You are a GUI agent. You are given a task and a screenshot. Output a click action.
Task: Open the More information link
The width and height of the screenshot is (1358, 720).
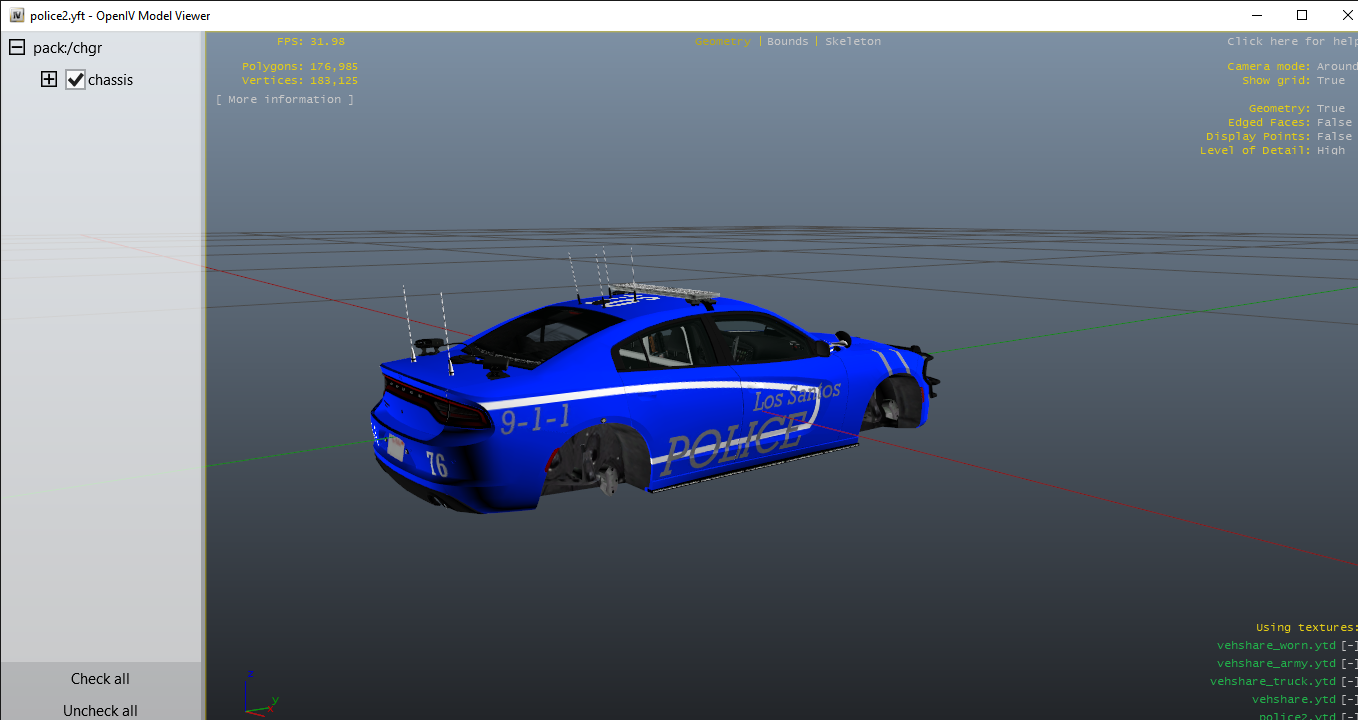tap(285, 100)
